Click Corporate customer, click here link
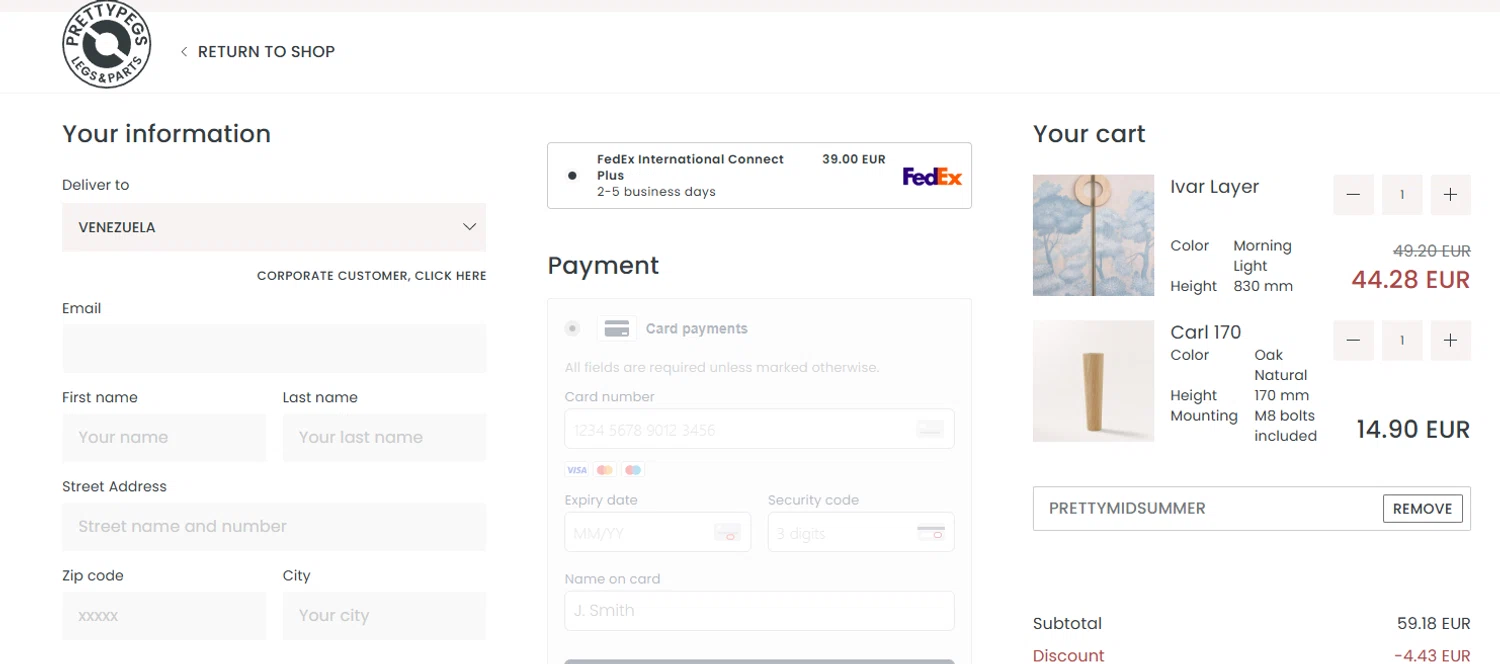This screenshot has height=664, width=1500. tap(372, 276)
